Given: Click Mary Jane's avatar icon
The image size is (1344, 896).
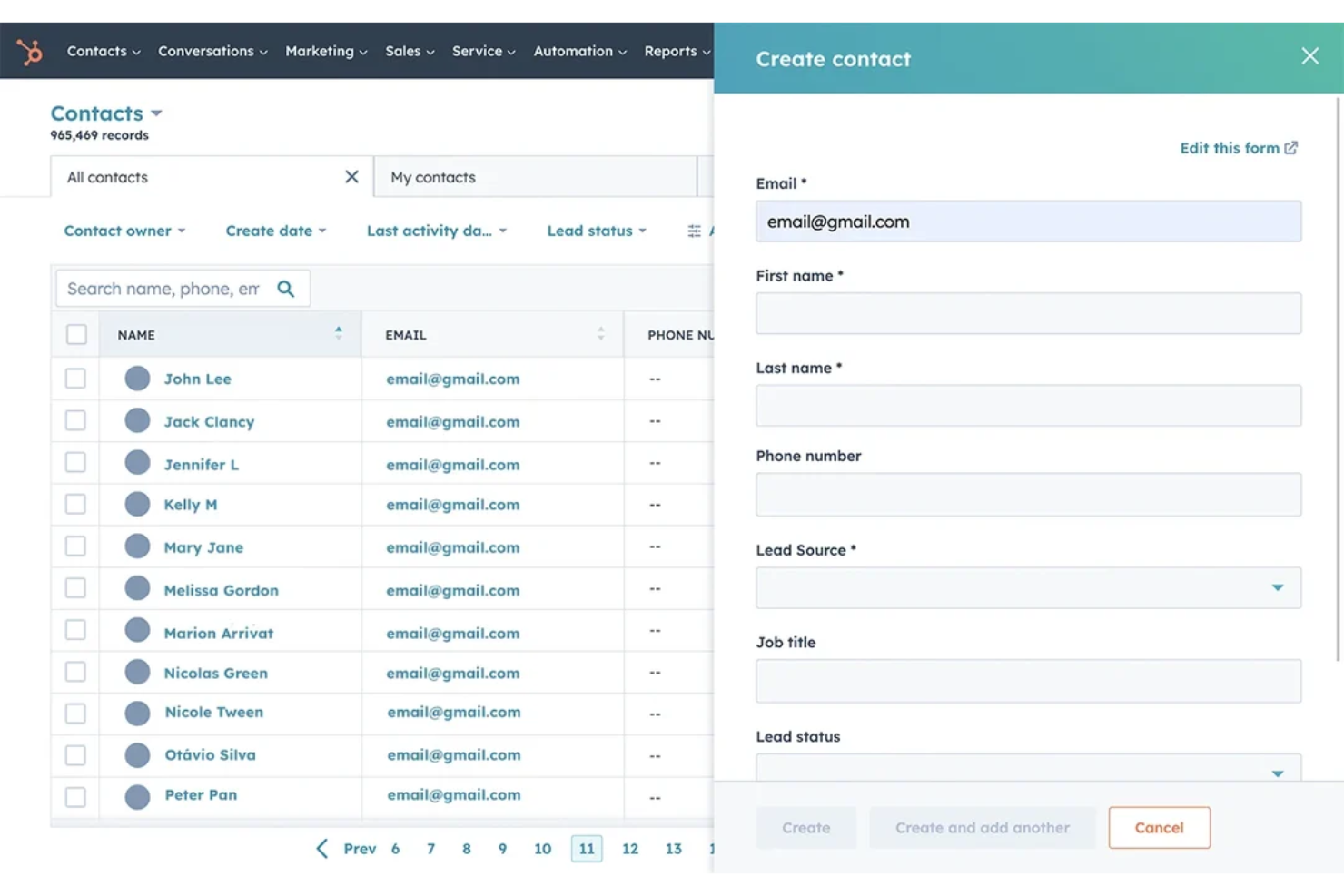Looking at the screenshot, I should [137, 546].
